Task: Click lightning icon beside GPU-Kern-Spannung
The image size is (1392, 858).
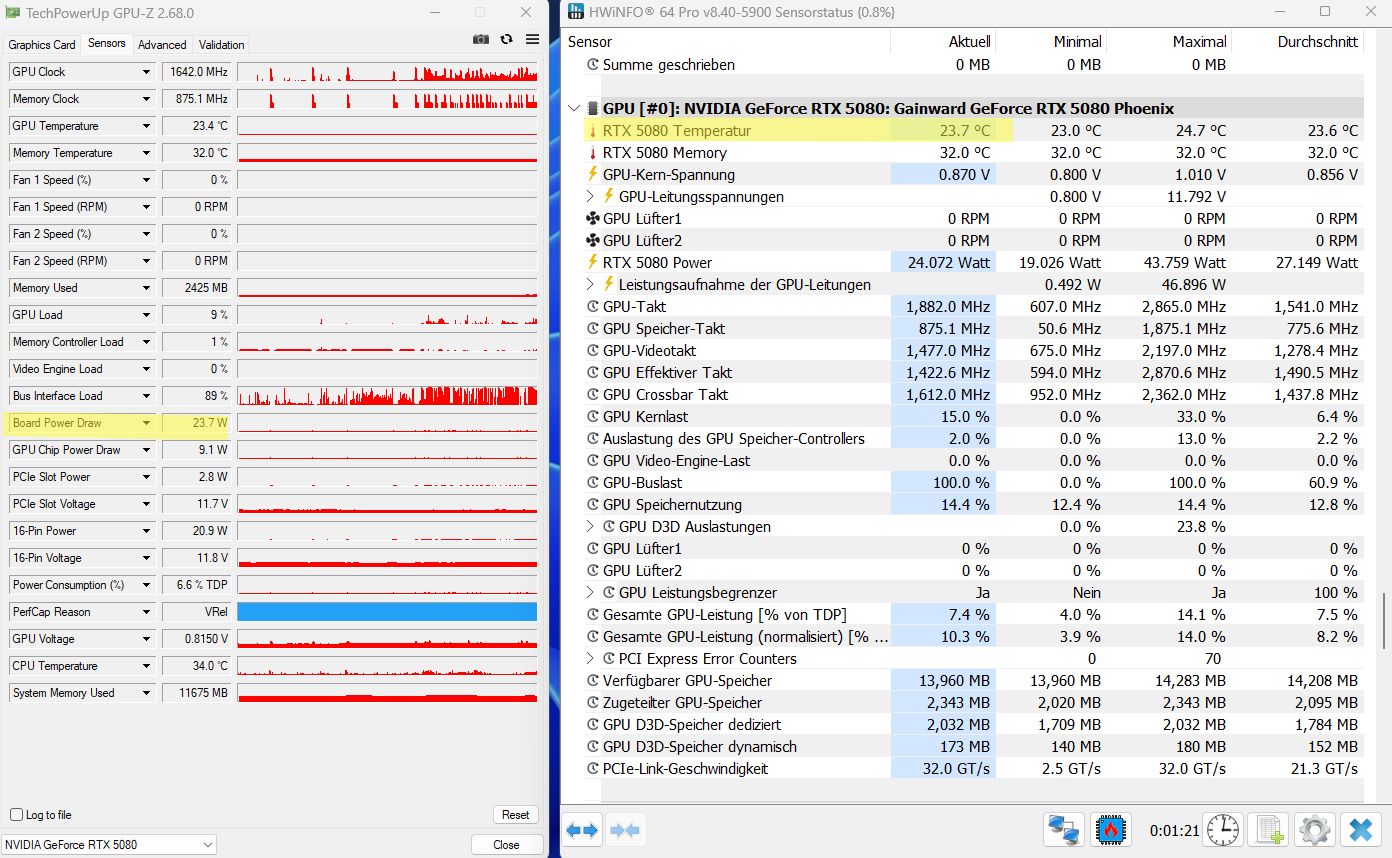Action: coord(593,174)
